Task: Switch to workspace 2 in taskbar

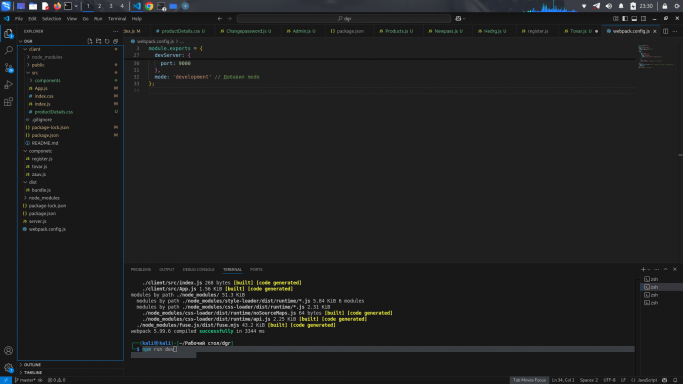Action: (99, 6)
